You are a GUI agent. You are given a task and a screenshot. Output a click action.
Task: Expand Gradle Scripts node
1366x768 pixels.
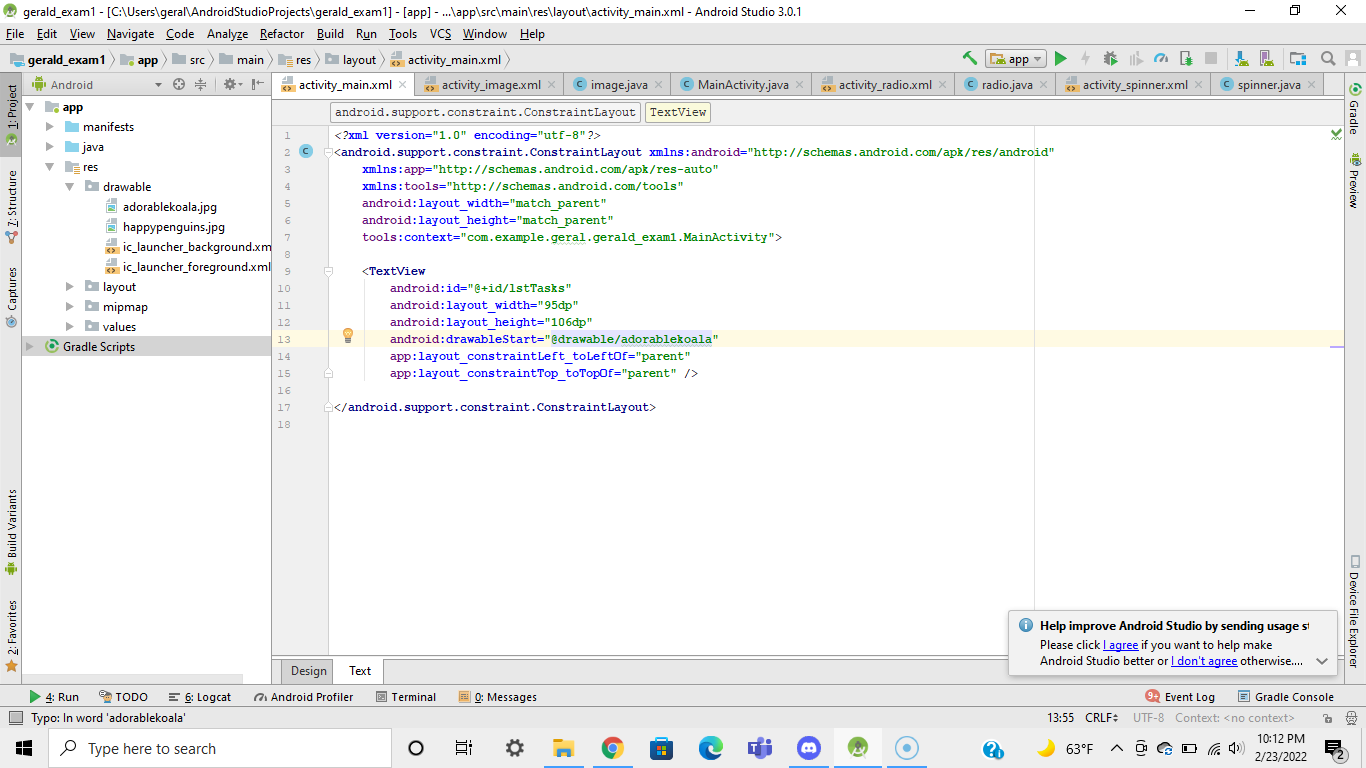[x=30, y=347]
